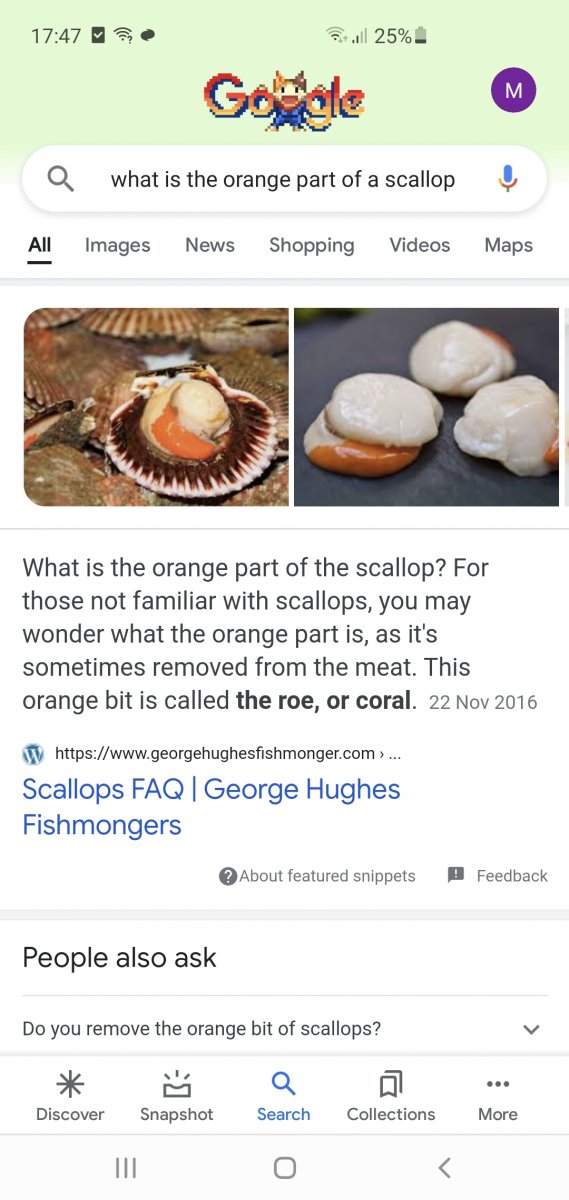Tap the Android back navigation arrow

click(445, 1167)
